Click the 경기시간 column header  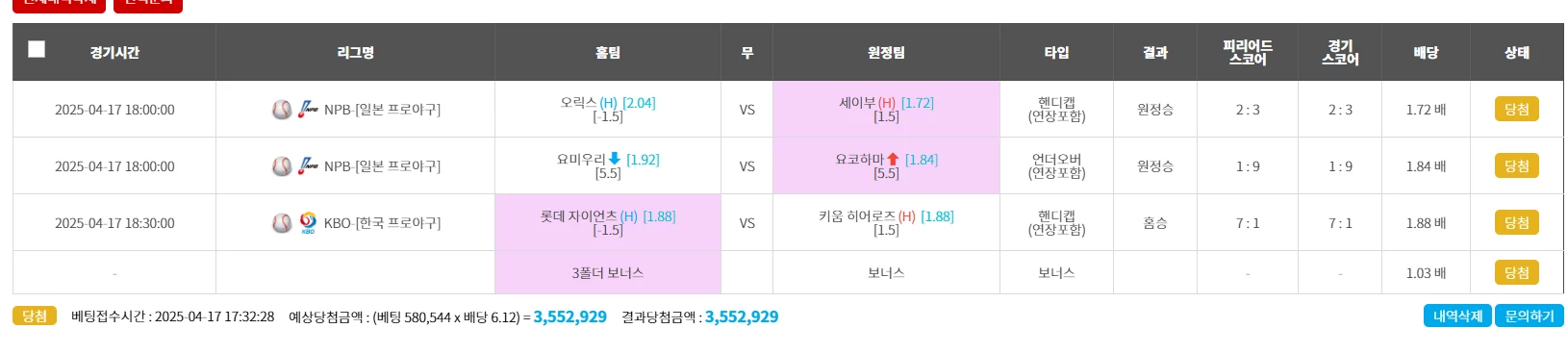114,52
